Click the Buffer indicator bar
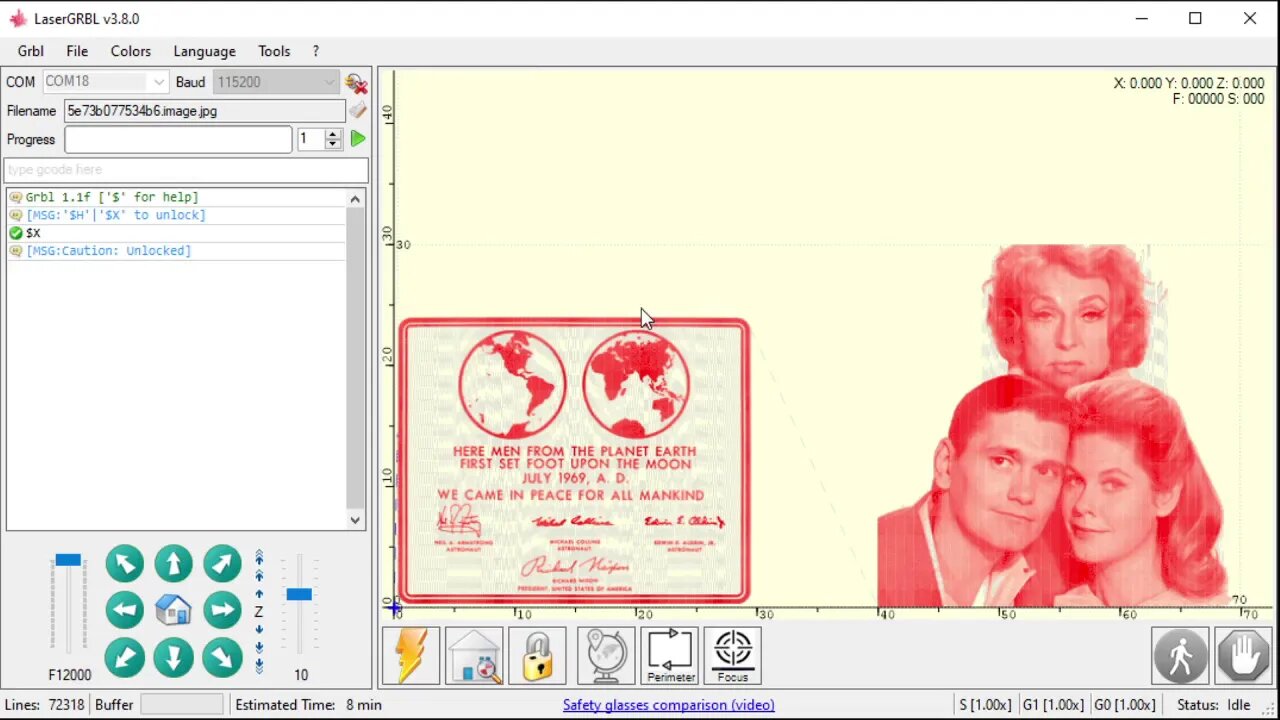 pyautogui.click(x=182, y=705)
